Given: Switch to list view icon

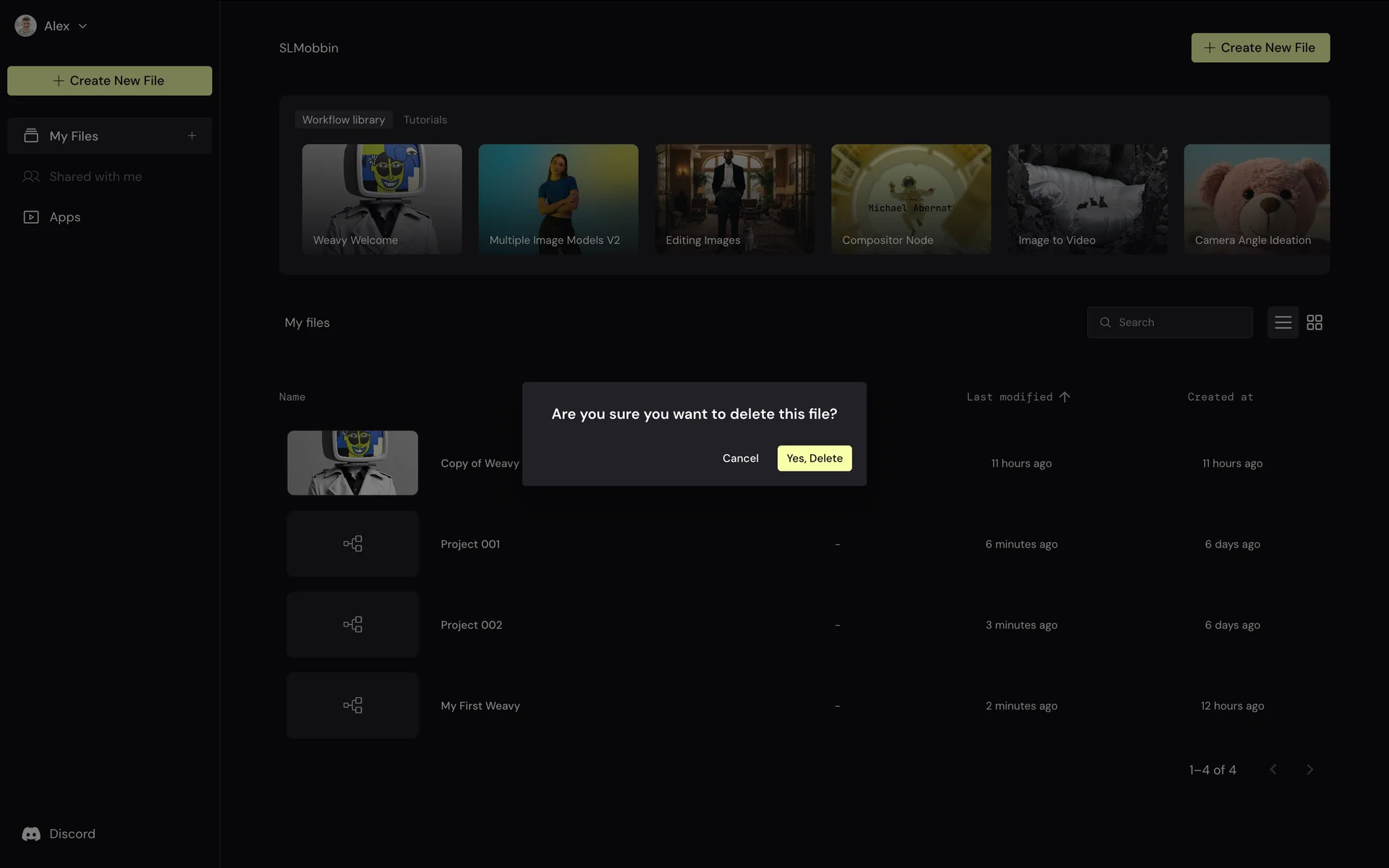Looking at the screenshot, I should (1283, 323).
